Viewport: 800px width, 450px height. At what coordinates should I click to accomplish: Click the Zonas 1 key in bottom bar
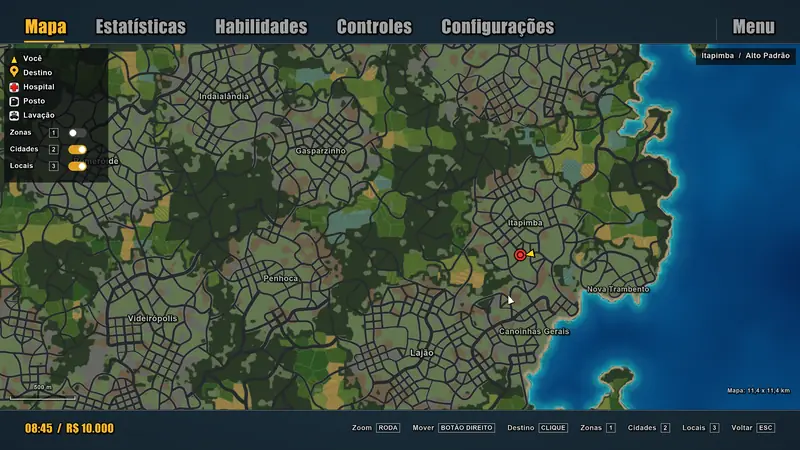[x=611, y=428]
